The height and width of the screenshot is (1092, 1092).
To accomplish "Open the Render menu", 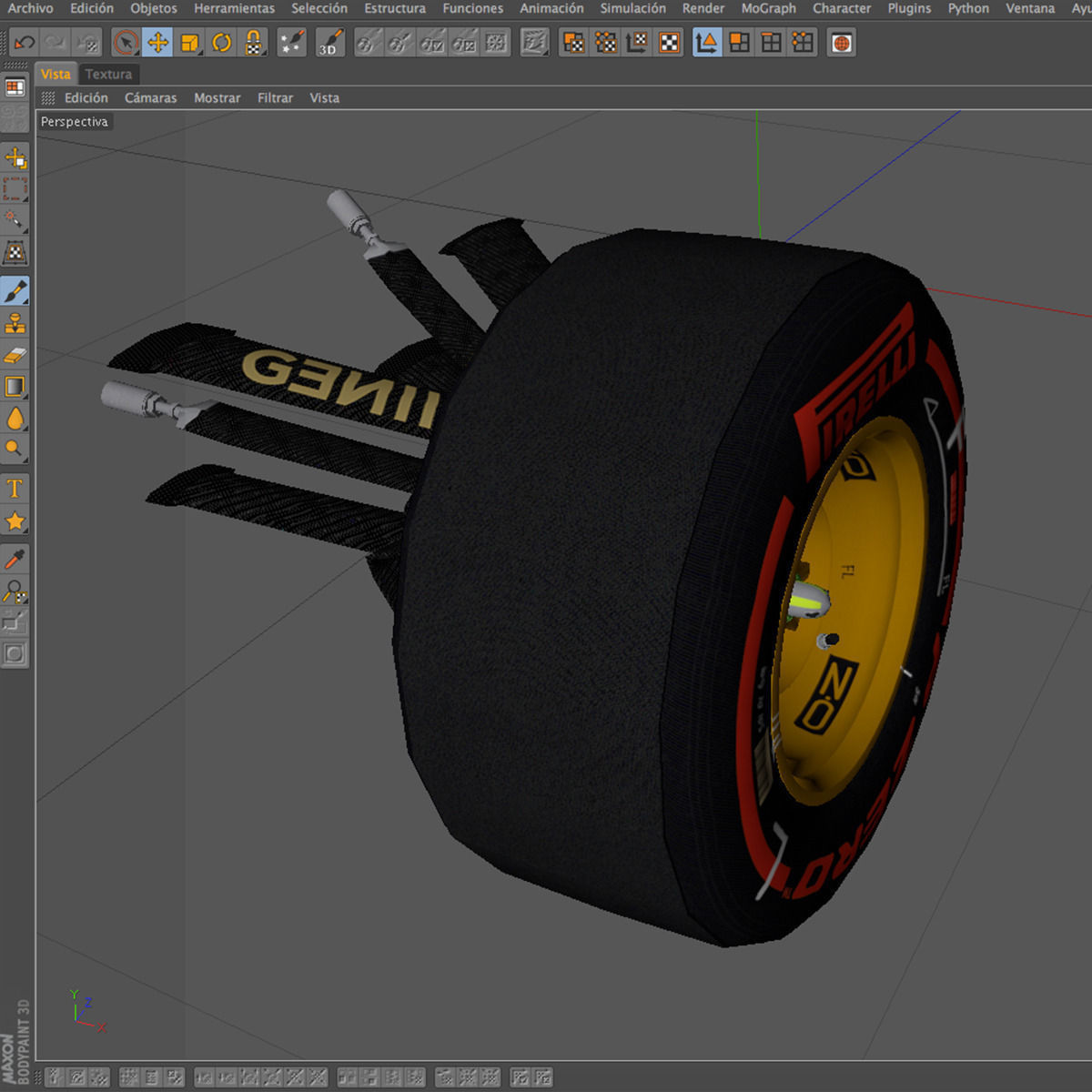I will tap(703, 8).
